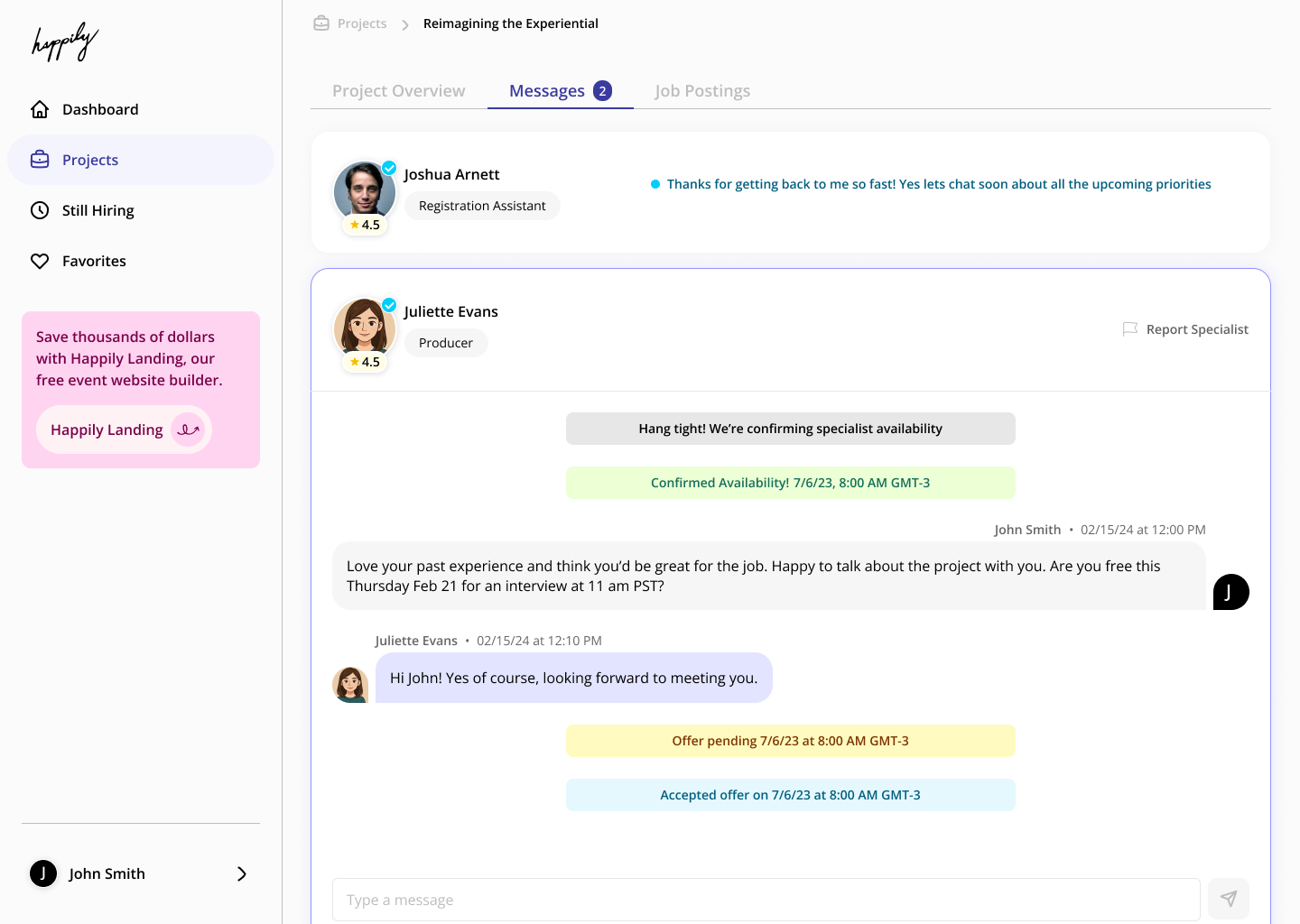Click in the Type a message field
This screenshot has height=924, width=1300.
coord(766,900)
